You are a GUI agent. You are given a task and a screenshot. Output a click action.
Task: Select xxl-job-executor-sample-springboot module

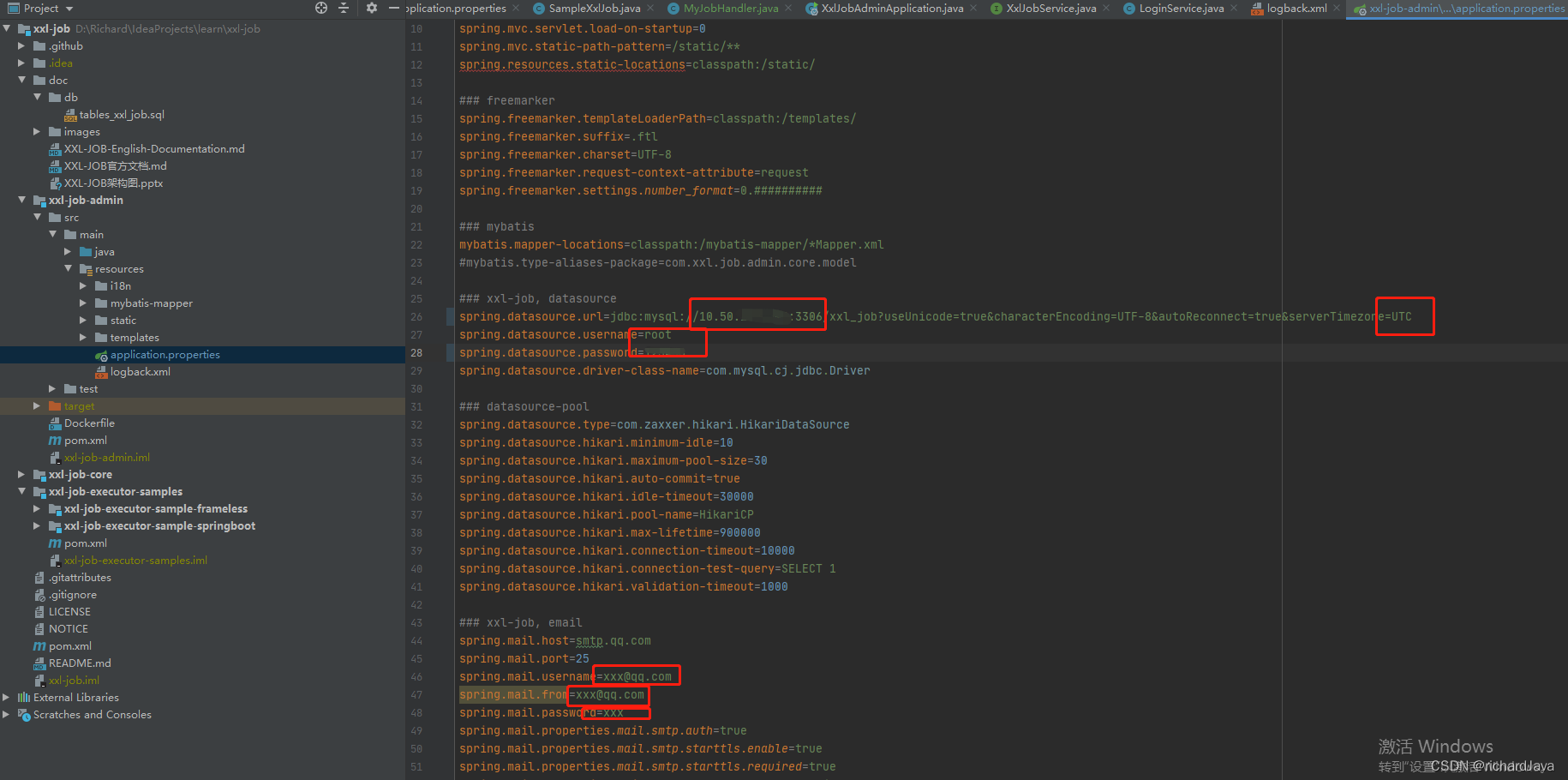click(x=159, y=525)
